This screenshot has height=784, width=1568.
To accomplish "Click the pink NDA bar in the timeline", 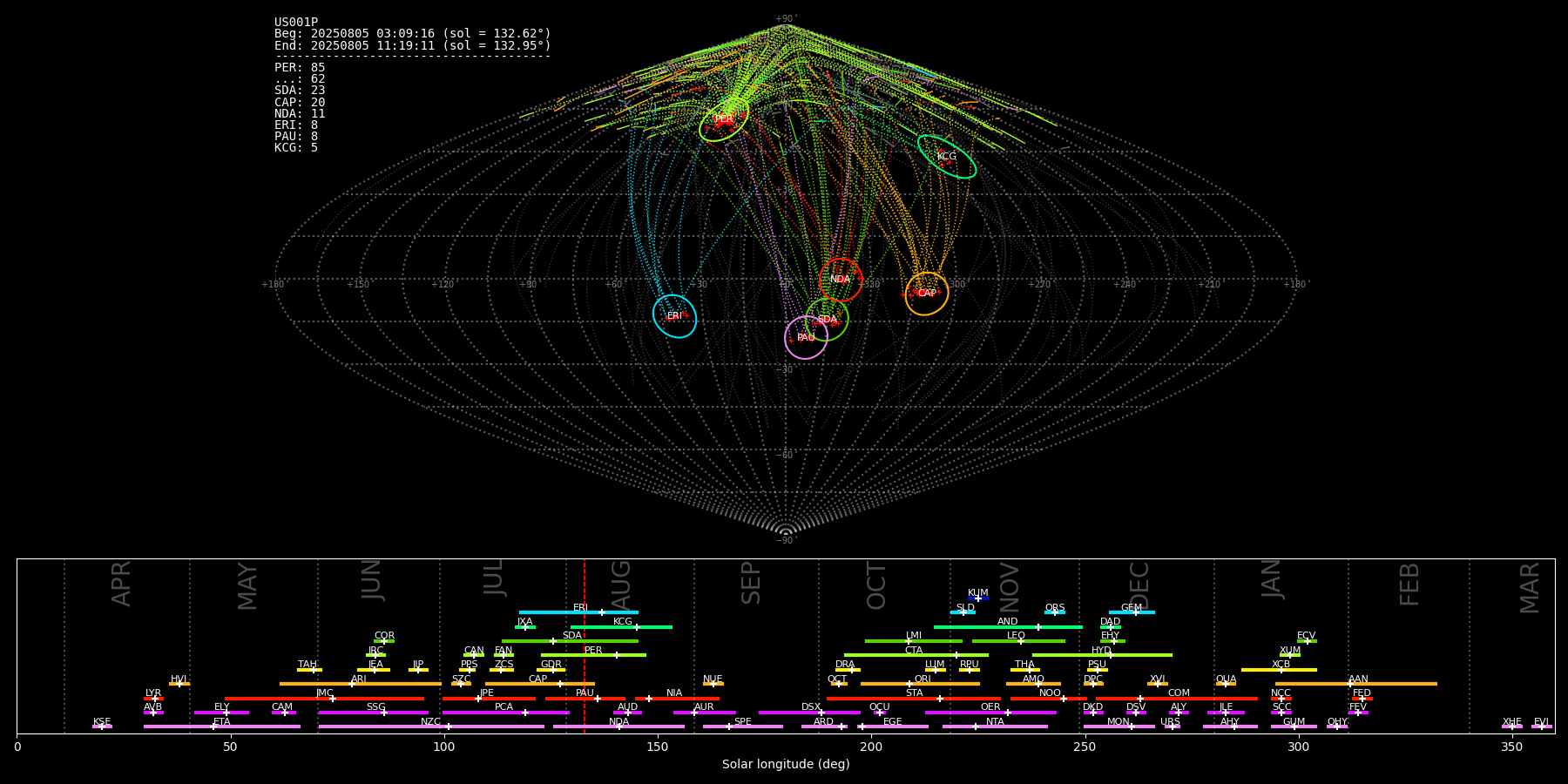I will tap(618, 727).
